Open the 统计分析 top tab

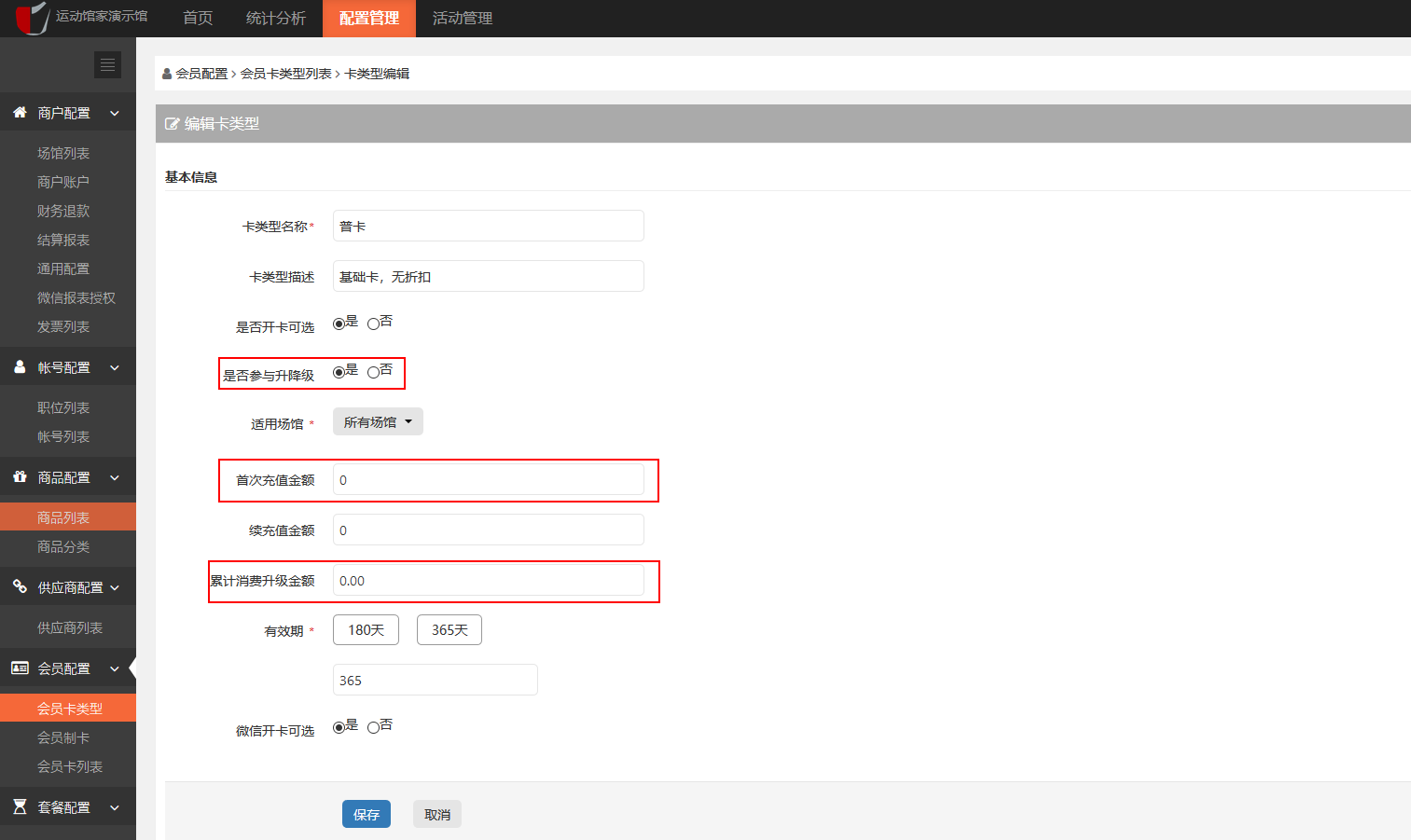tap(276, 18)
